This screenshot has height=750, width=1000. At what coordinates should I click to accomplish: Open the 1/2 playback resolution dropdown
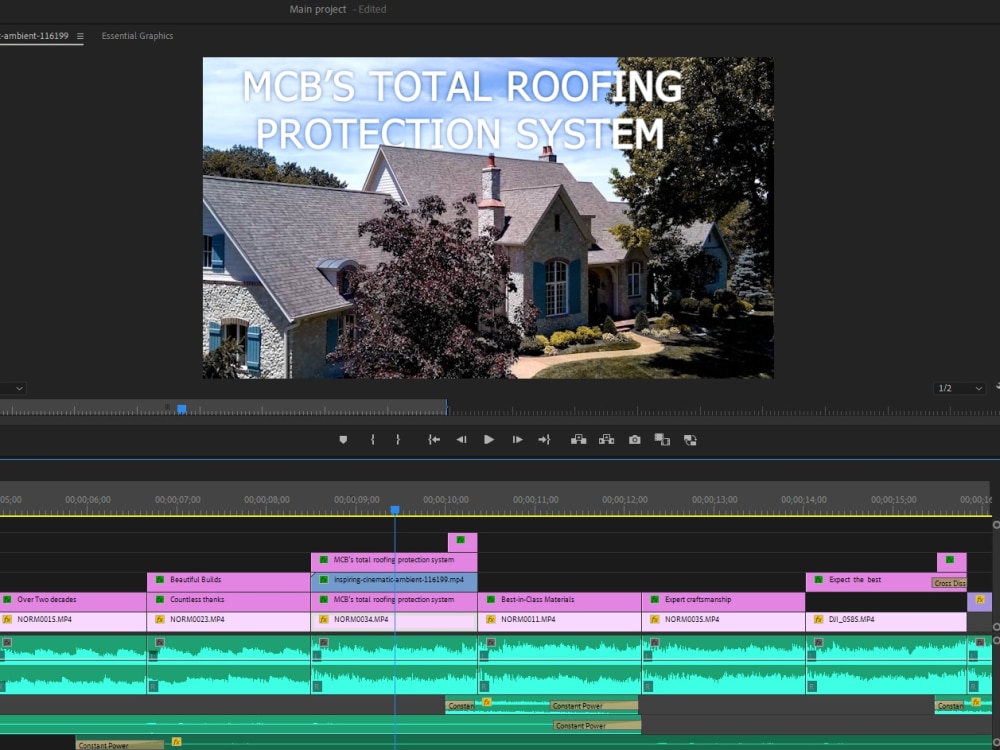click(959, 388)
